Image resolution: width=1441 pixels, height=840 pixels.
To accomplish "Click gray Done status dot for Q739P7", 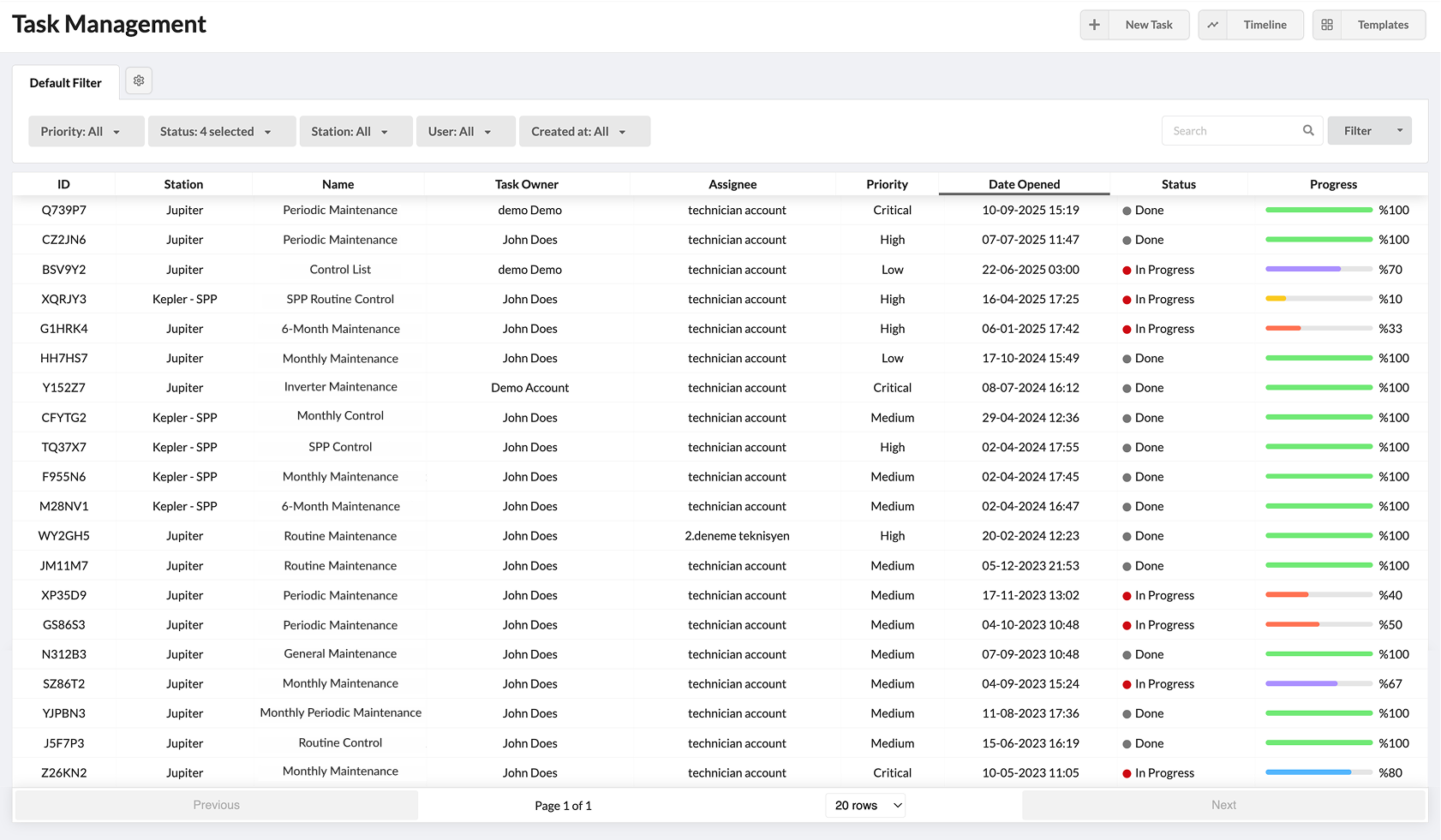I will [1127, 211].
